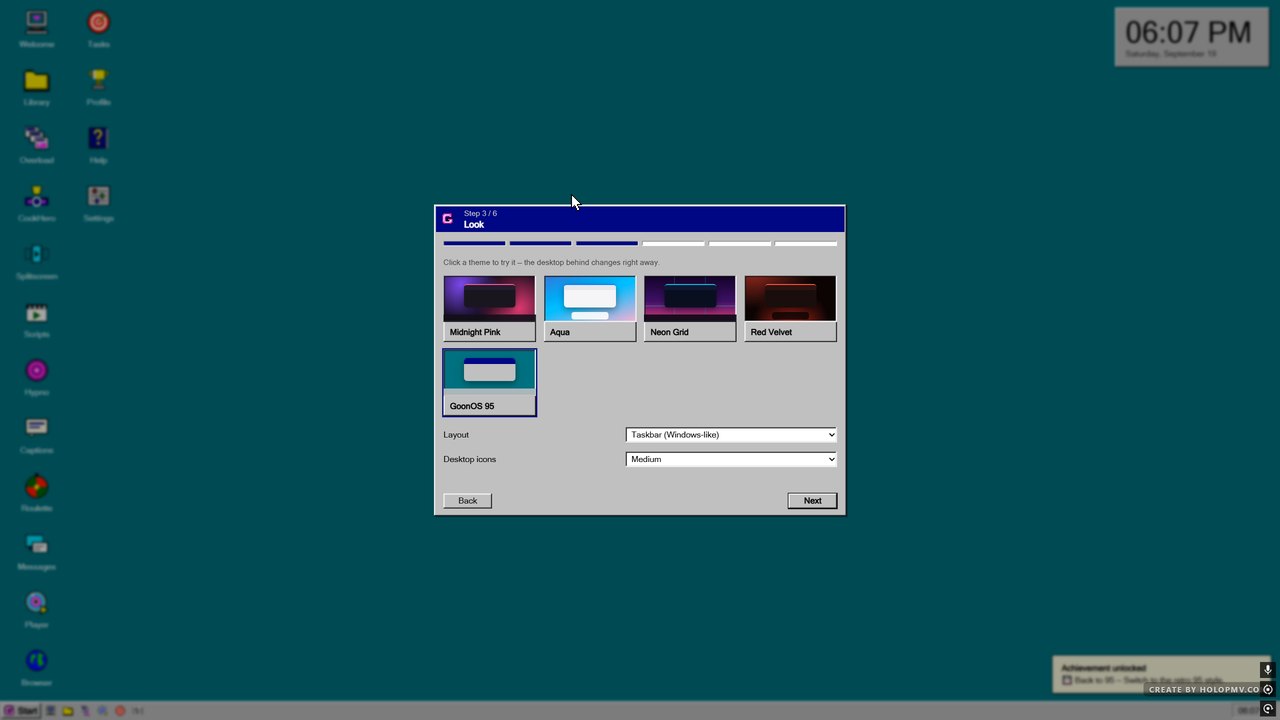Image resolution: width=1280 pixels, height=720 pixels.
Task: Click the wizard logo icon in title bar
Action: pyautogui.click(x=447, y=218)
